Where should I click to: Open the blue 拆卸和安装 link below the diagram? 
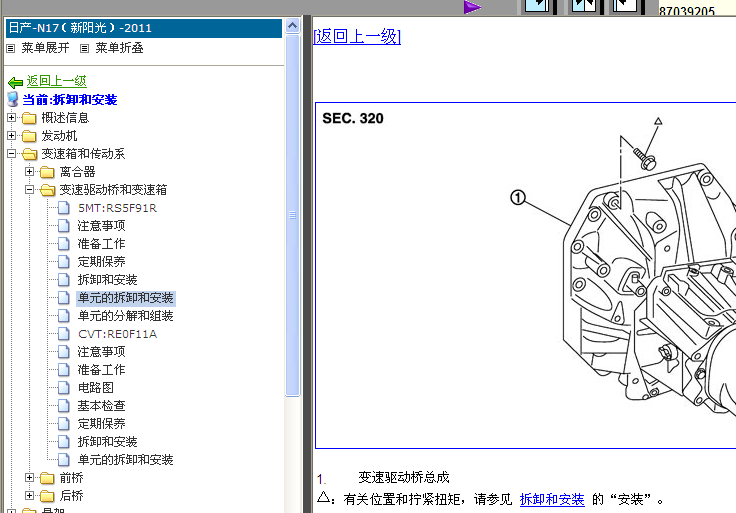552,499
